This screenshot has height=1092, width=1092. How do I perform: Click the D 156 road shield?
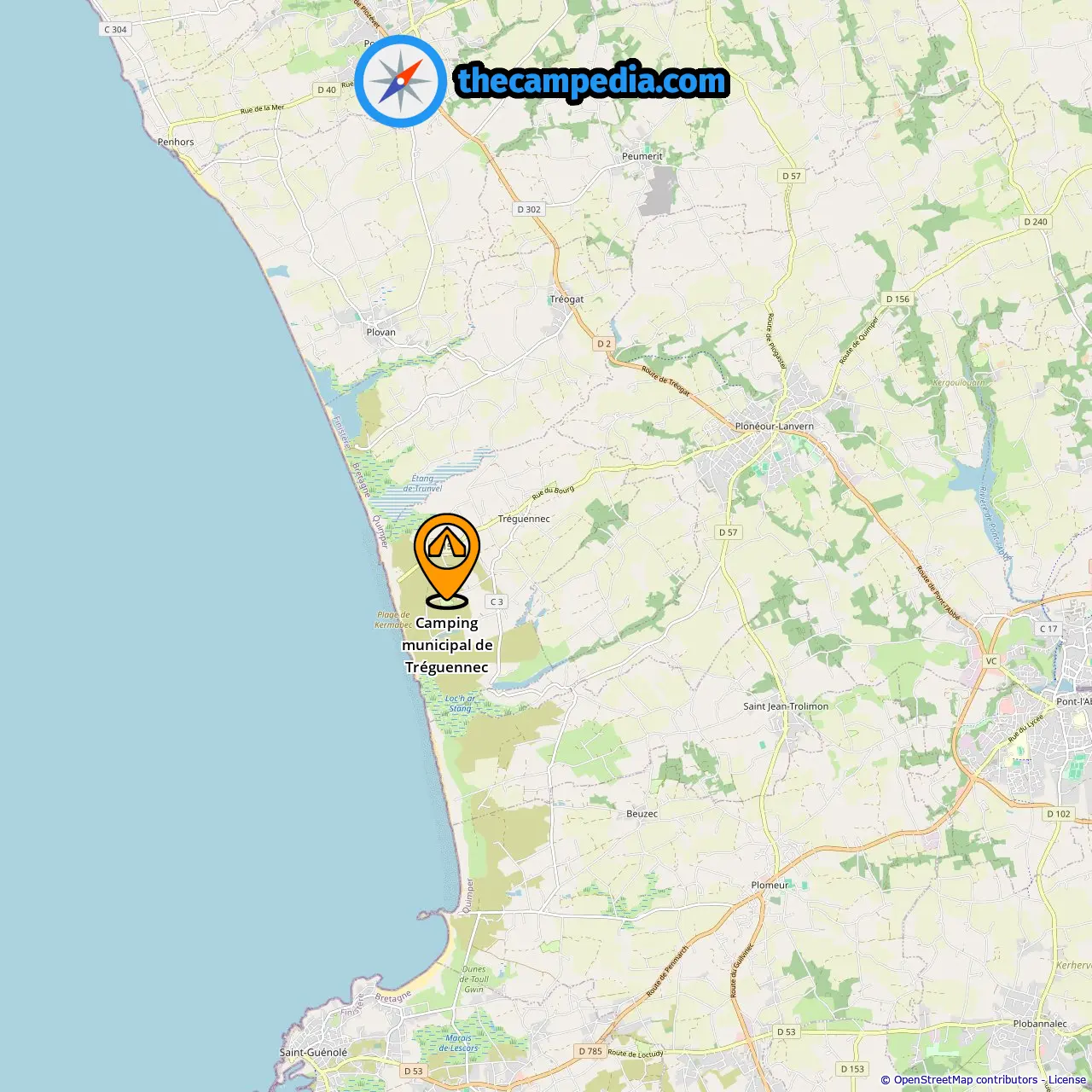click(897, 299)
